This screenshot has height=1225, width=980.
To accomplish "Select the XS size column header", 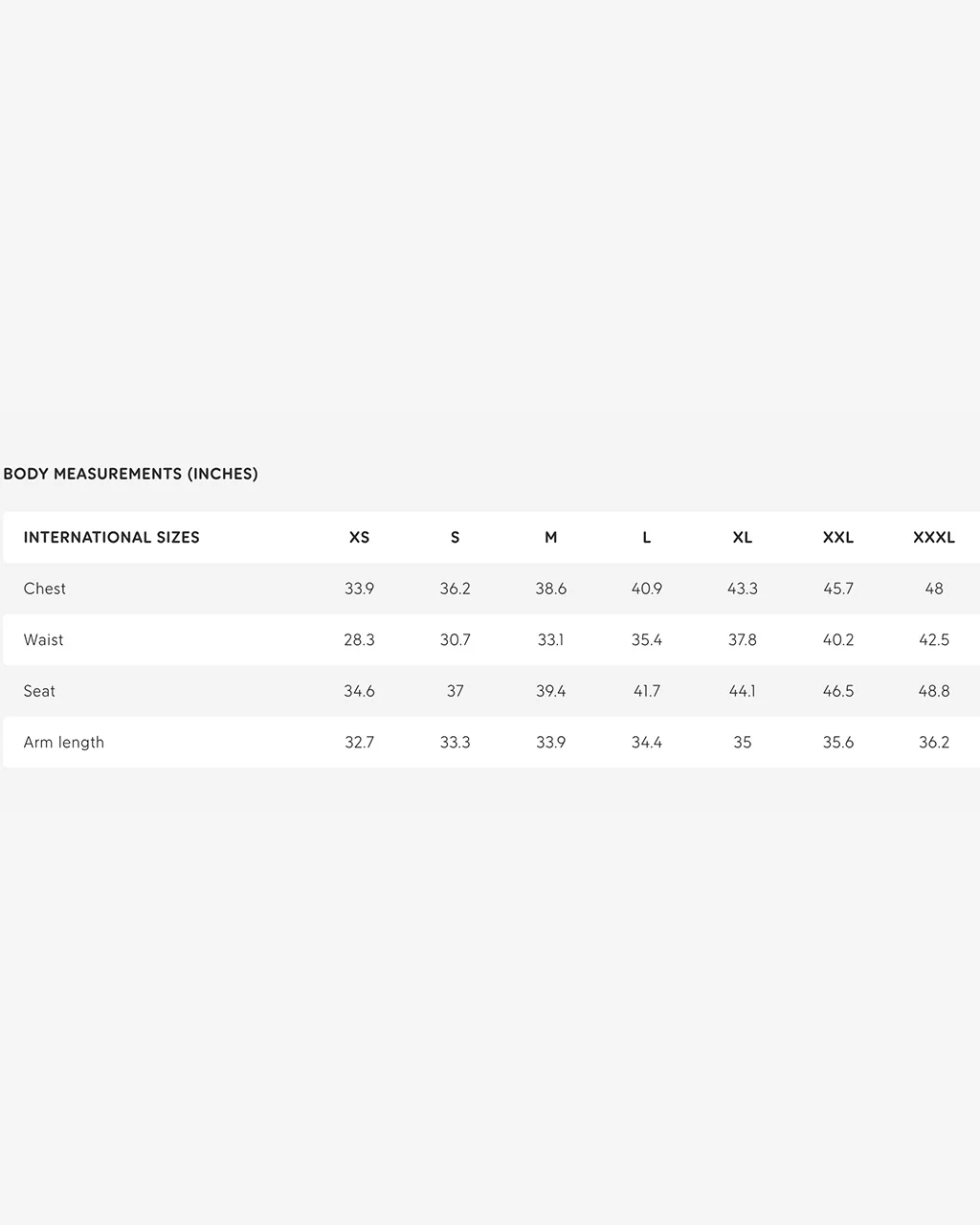I will (359, 537).
